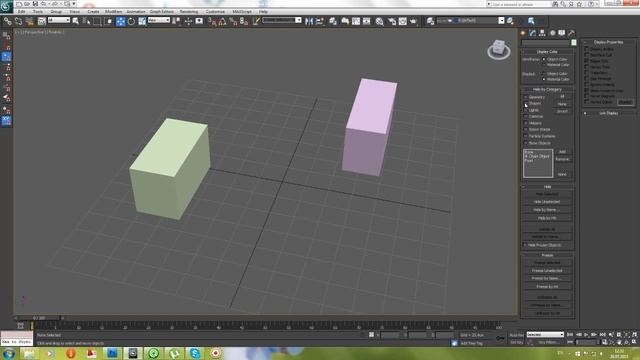Open the Create menu
Screen dimensions: 640x360
[93, 11]
